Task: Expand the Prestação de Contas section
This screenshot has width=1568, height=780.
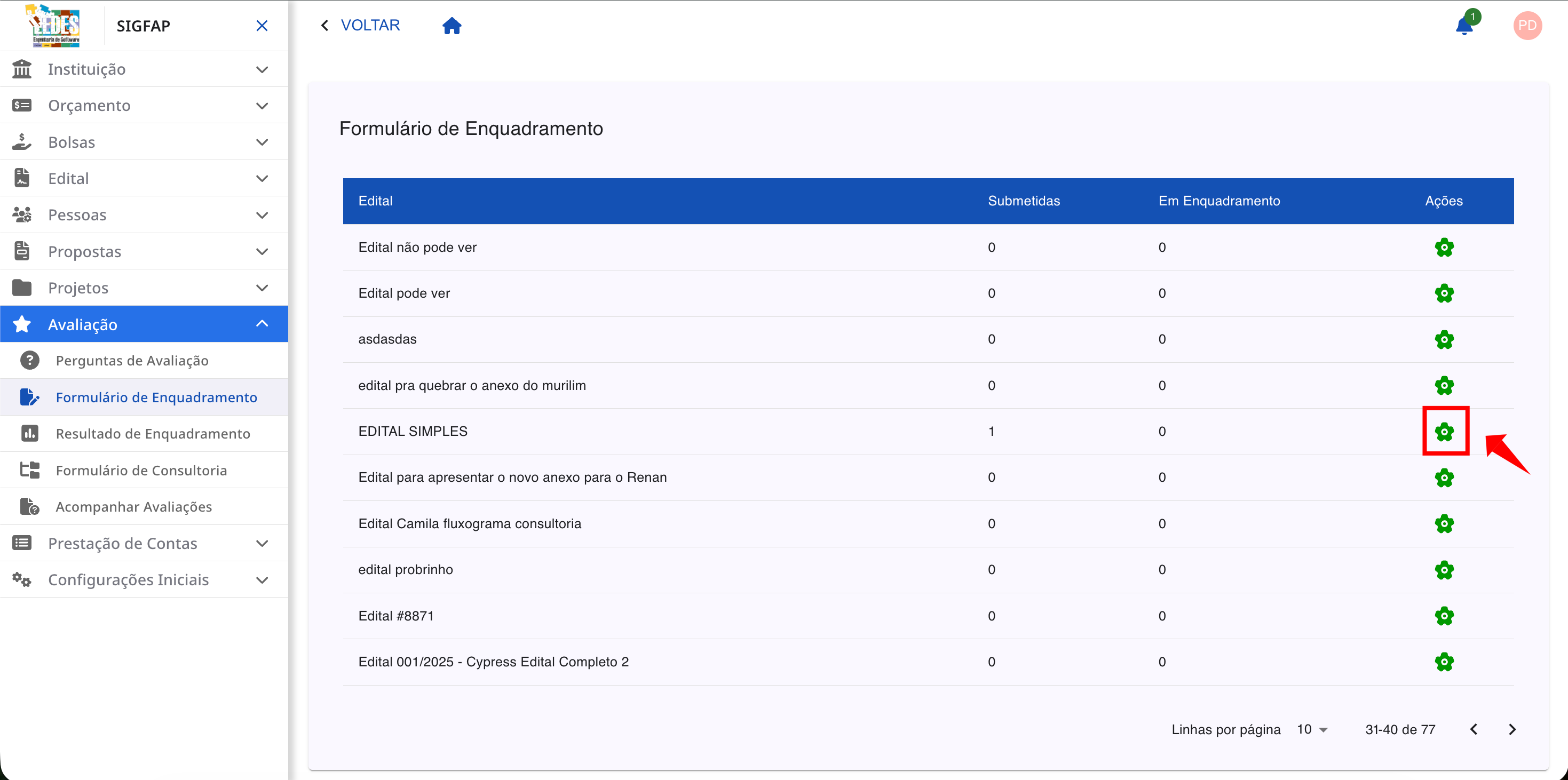Action: click(x=263, y=543)
